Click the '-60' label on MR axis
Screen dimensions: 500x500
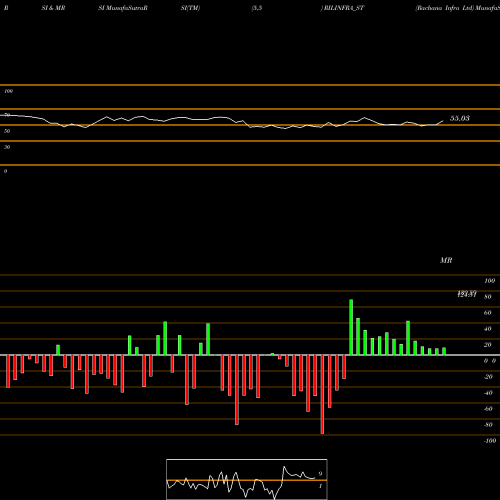pyautogui.click(x=488, y=409)
